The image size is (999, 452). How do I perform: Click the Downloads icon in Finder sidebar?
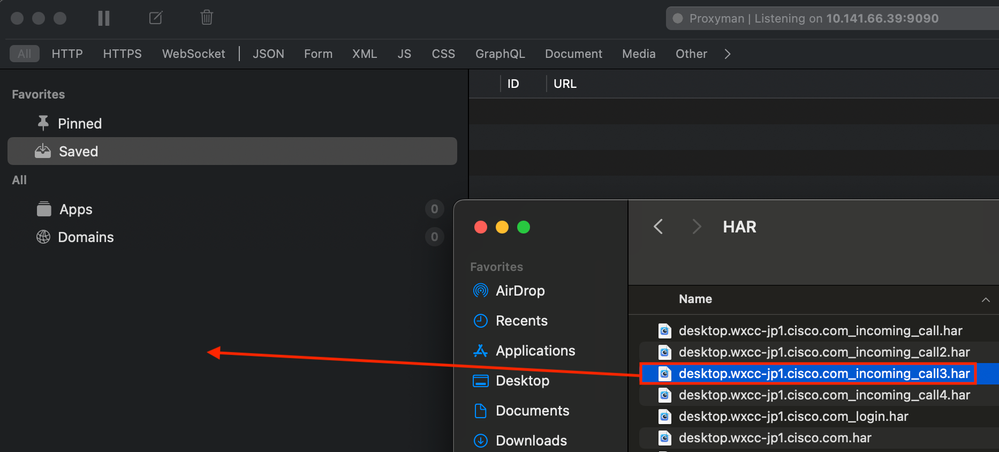point(480,441)
